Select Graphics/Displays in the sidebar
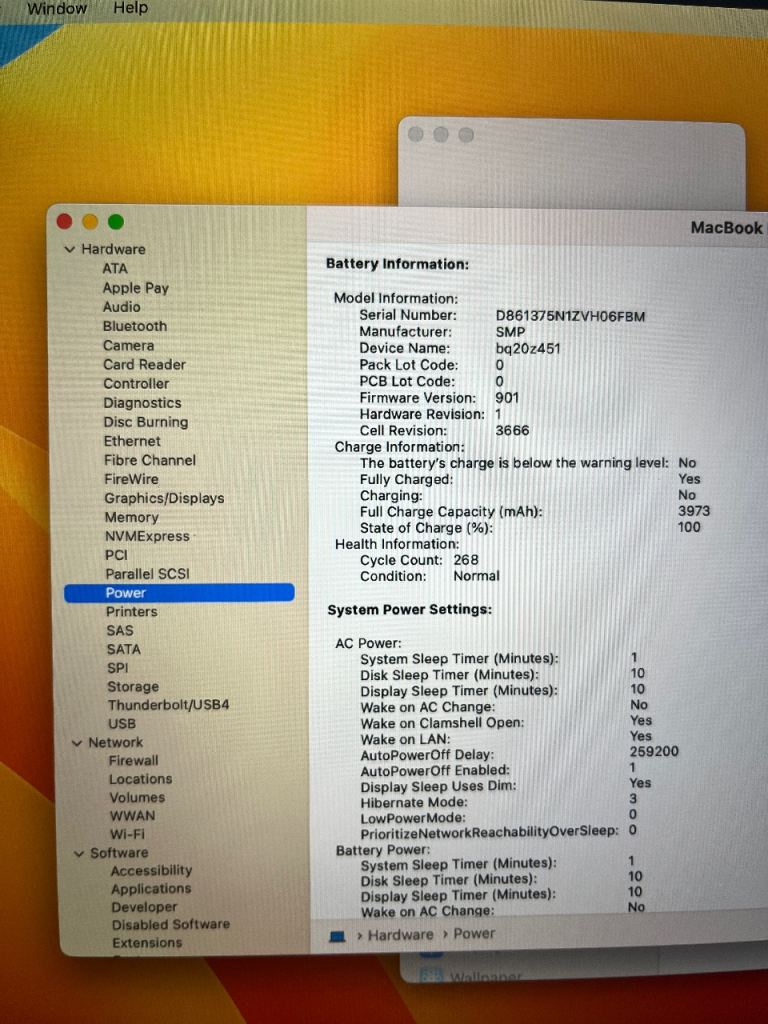 164,498
